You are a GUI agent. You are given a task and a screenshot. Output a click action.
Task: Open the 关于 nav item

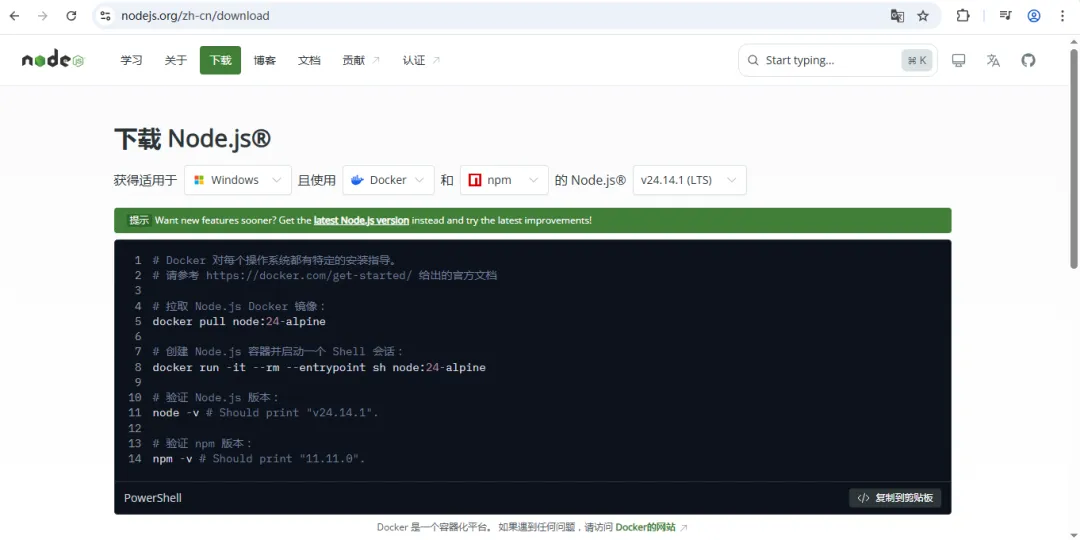176,61
